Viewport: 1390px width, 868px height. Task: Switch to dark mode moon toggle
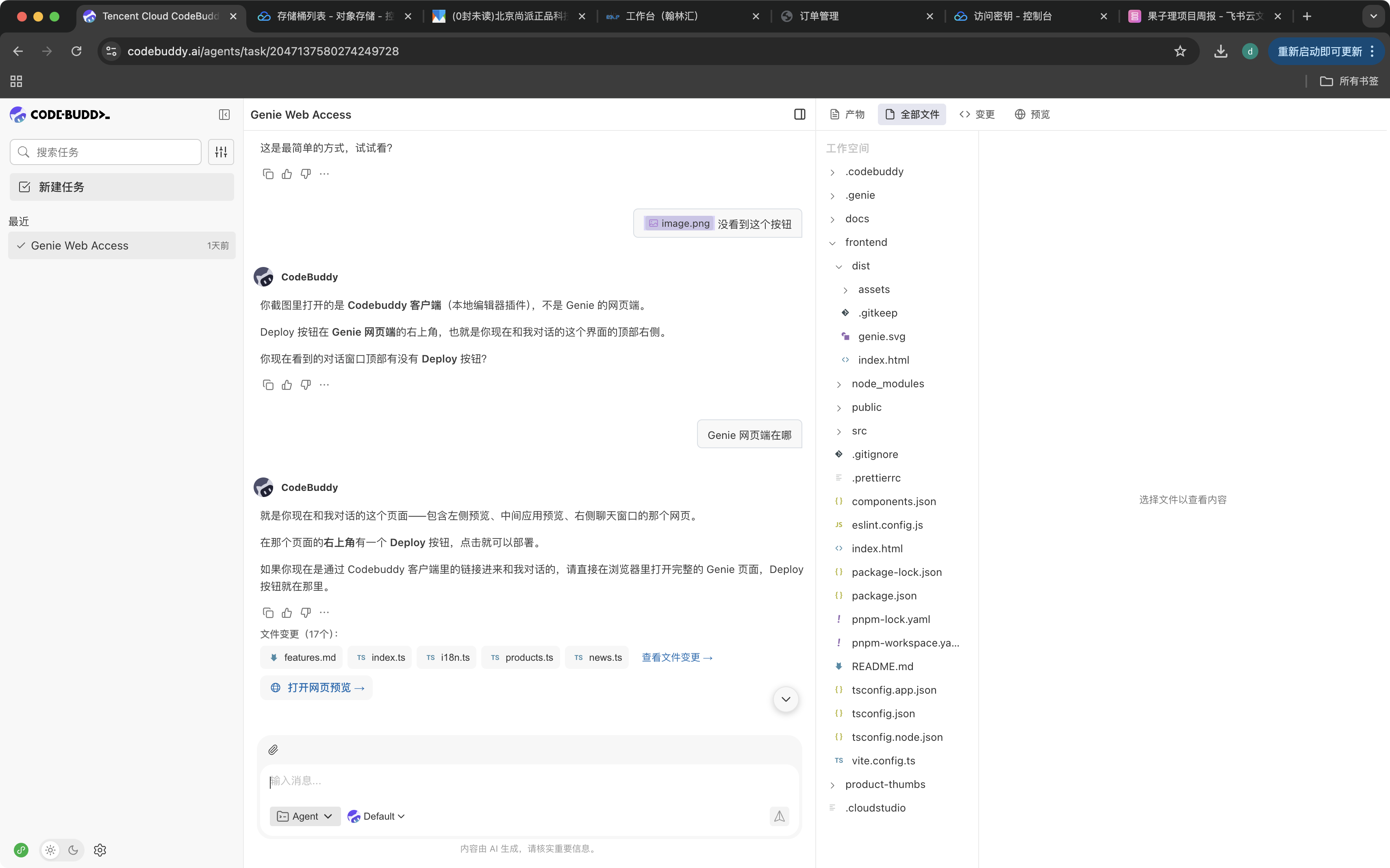[73, 850]
